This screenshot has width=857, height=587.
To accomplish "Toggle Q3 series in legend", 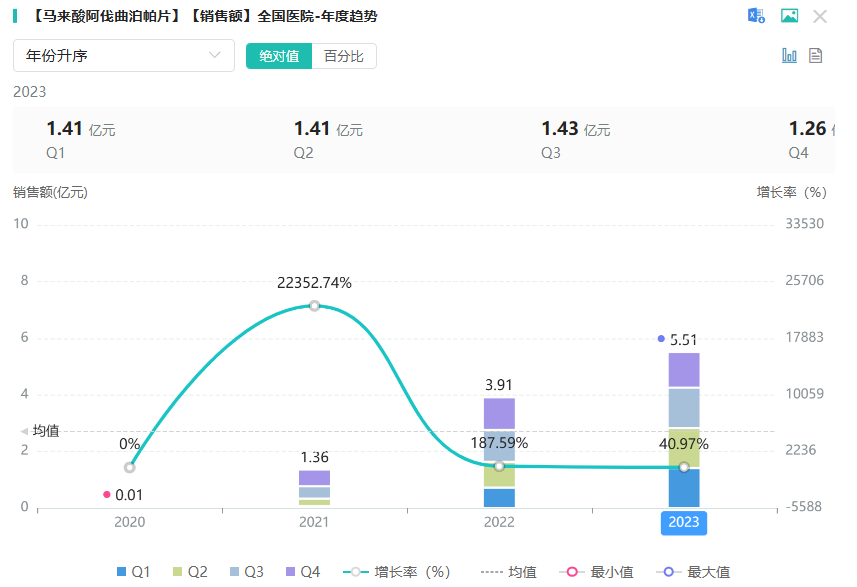I will tap(246, 572).
